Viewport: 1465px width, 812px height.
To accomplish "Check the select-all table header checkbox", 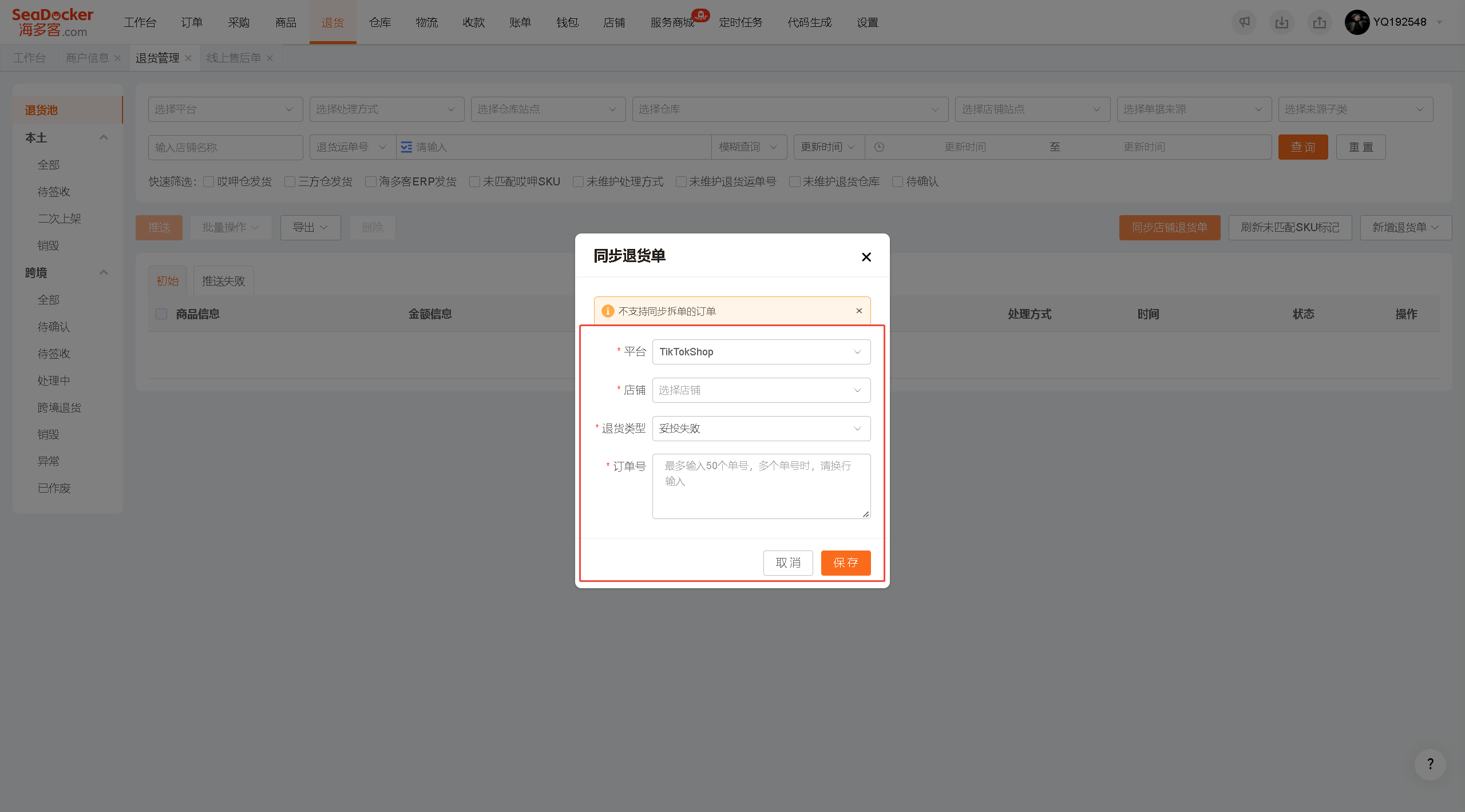I will coord(161,314).
